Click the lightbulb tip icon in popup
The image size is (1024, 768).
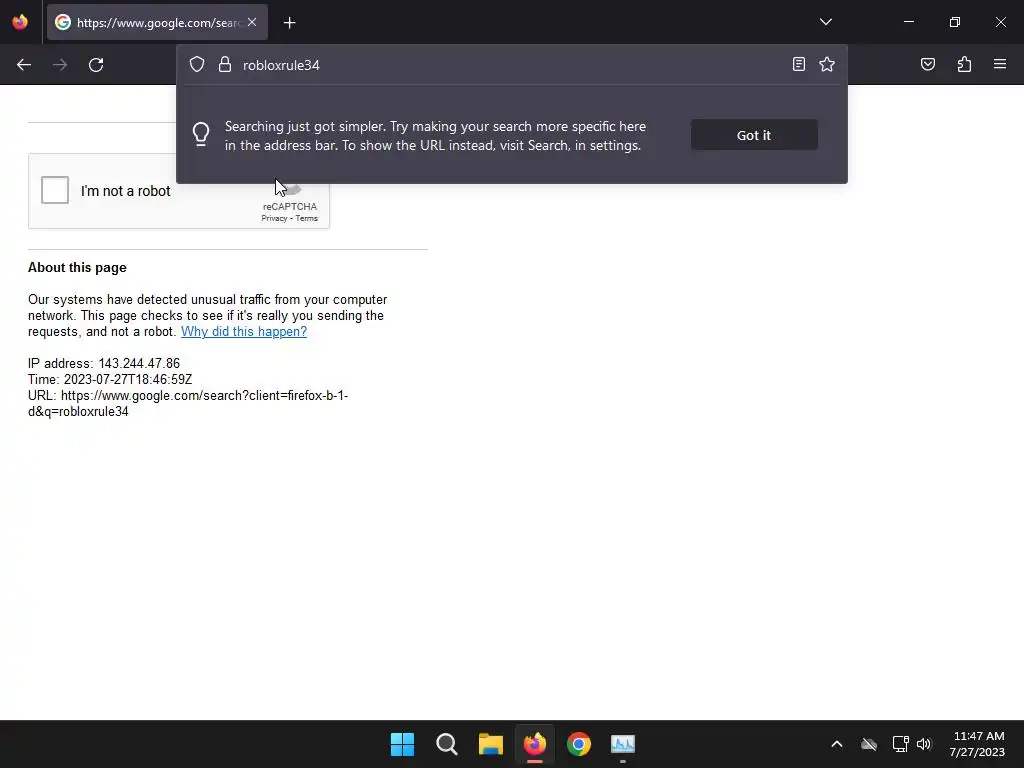(201, 135)
